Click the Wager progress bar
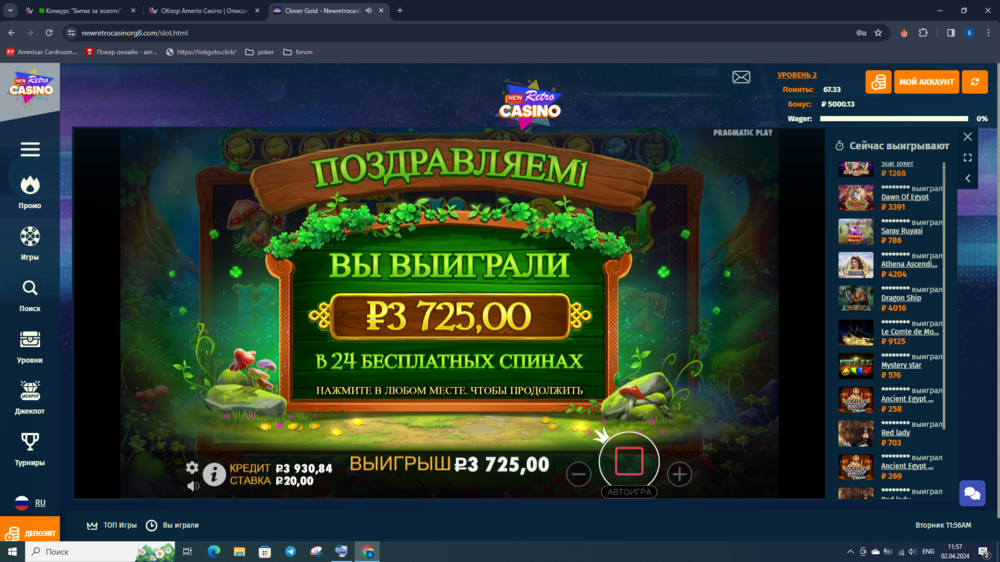 pyautogui.click(x=893, y=119)
